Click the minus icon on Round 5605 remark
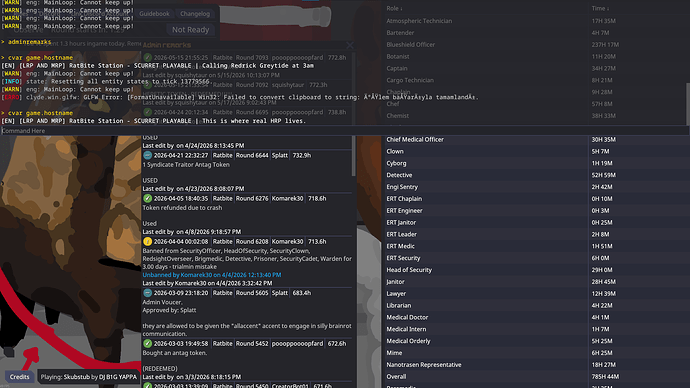 click(x=147, y=293)
